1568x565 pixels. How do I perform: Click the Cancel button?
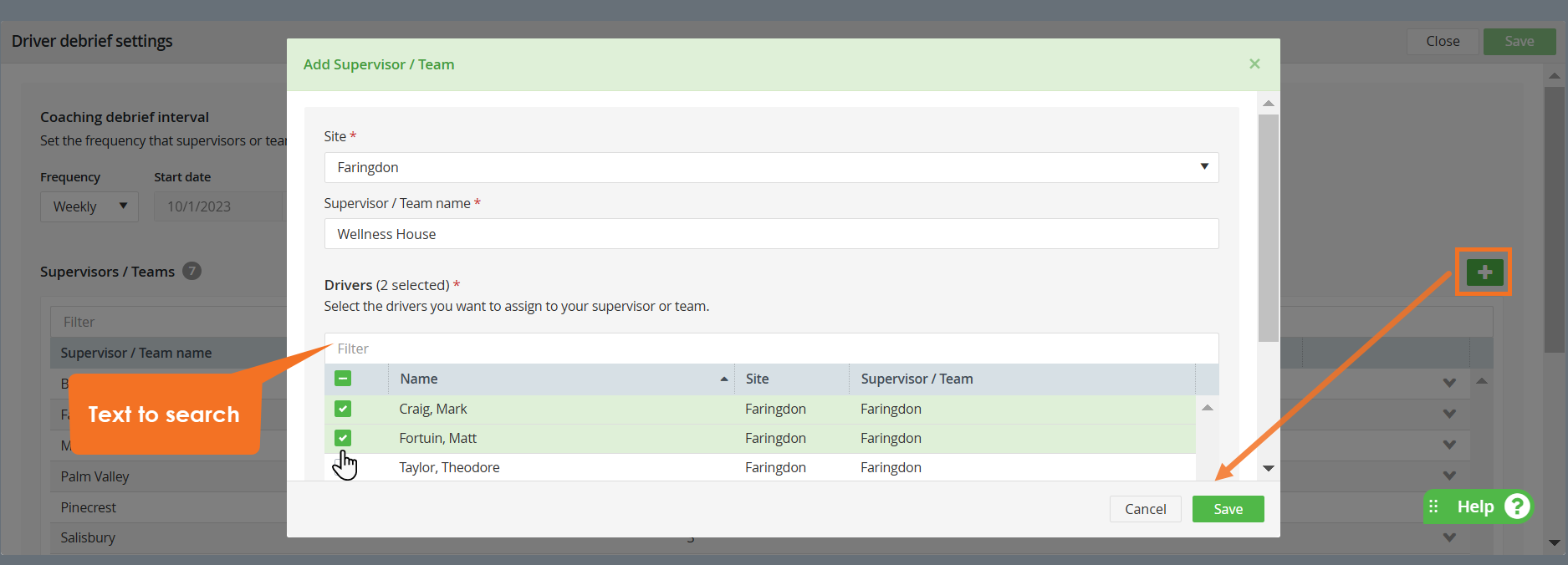1145,509
